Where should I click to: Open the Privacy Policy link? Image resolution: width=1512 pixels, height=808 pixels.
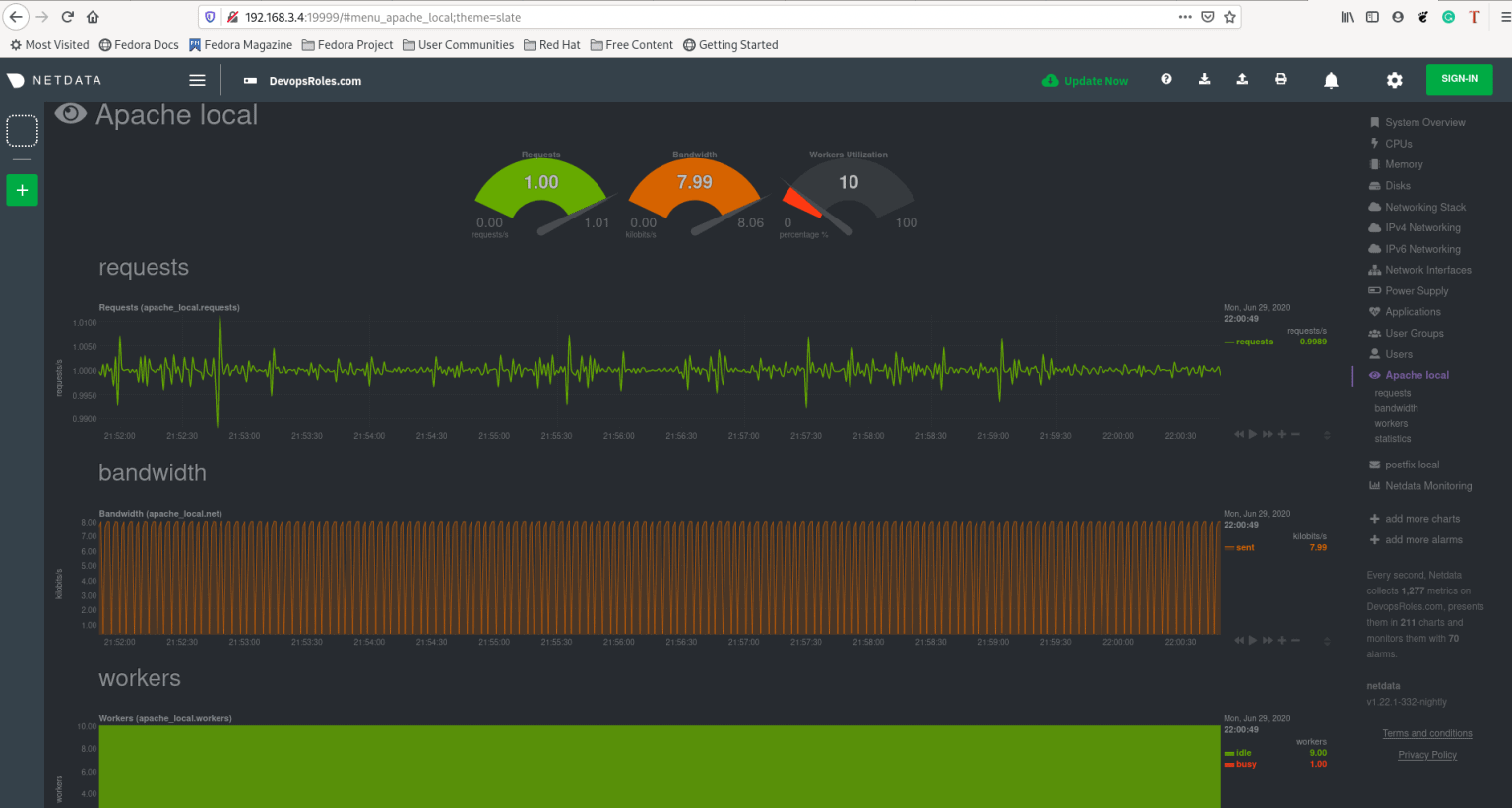[x=1426, y=755]
